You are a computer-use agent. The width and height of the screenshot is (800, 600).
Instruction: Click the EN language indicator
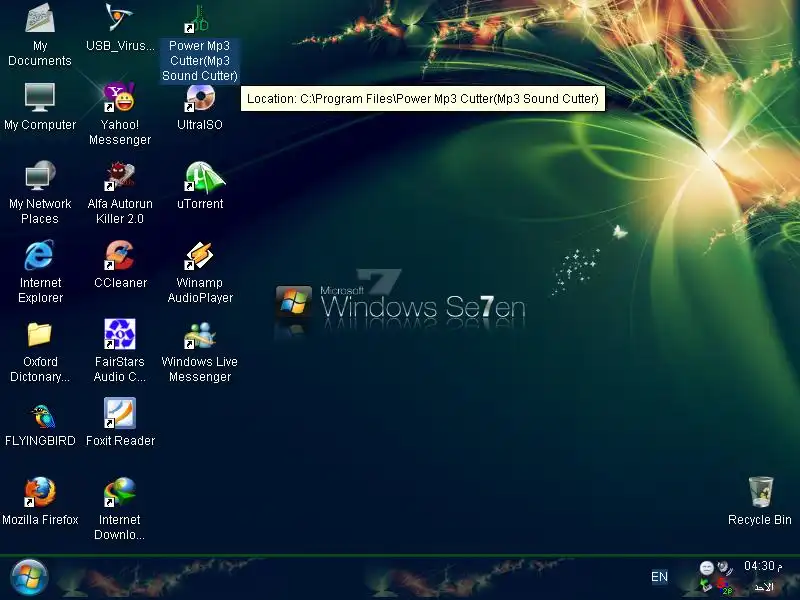659,577
